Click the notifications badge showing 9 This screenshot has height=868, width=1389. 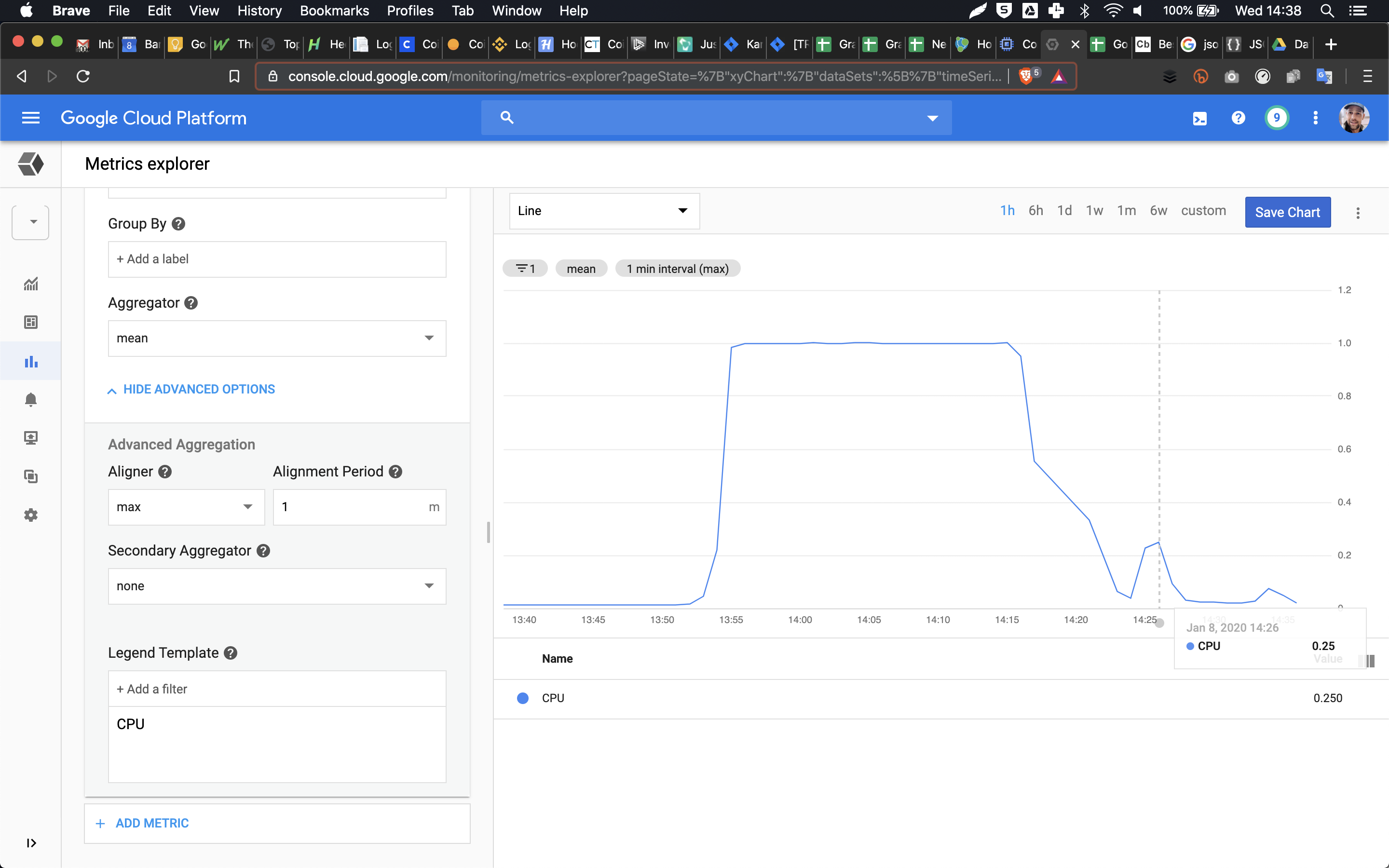(1277, 118)
